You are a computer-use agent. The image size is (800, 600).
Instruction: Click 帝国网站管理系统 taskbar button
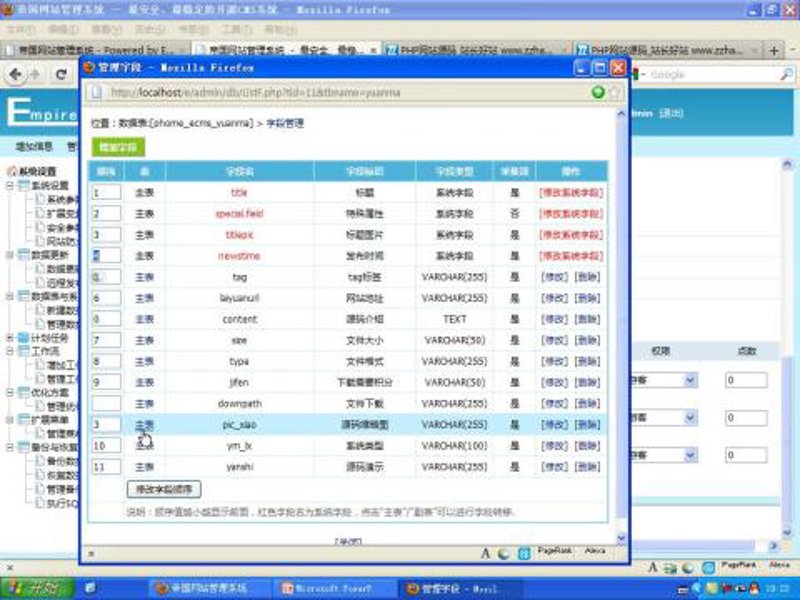209,588
